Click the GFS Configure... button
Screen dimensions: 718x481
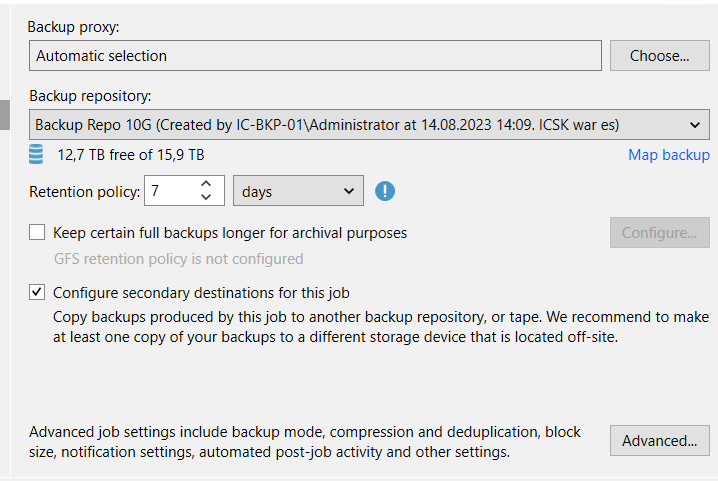659,233
